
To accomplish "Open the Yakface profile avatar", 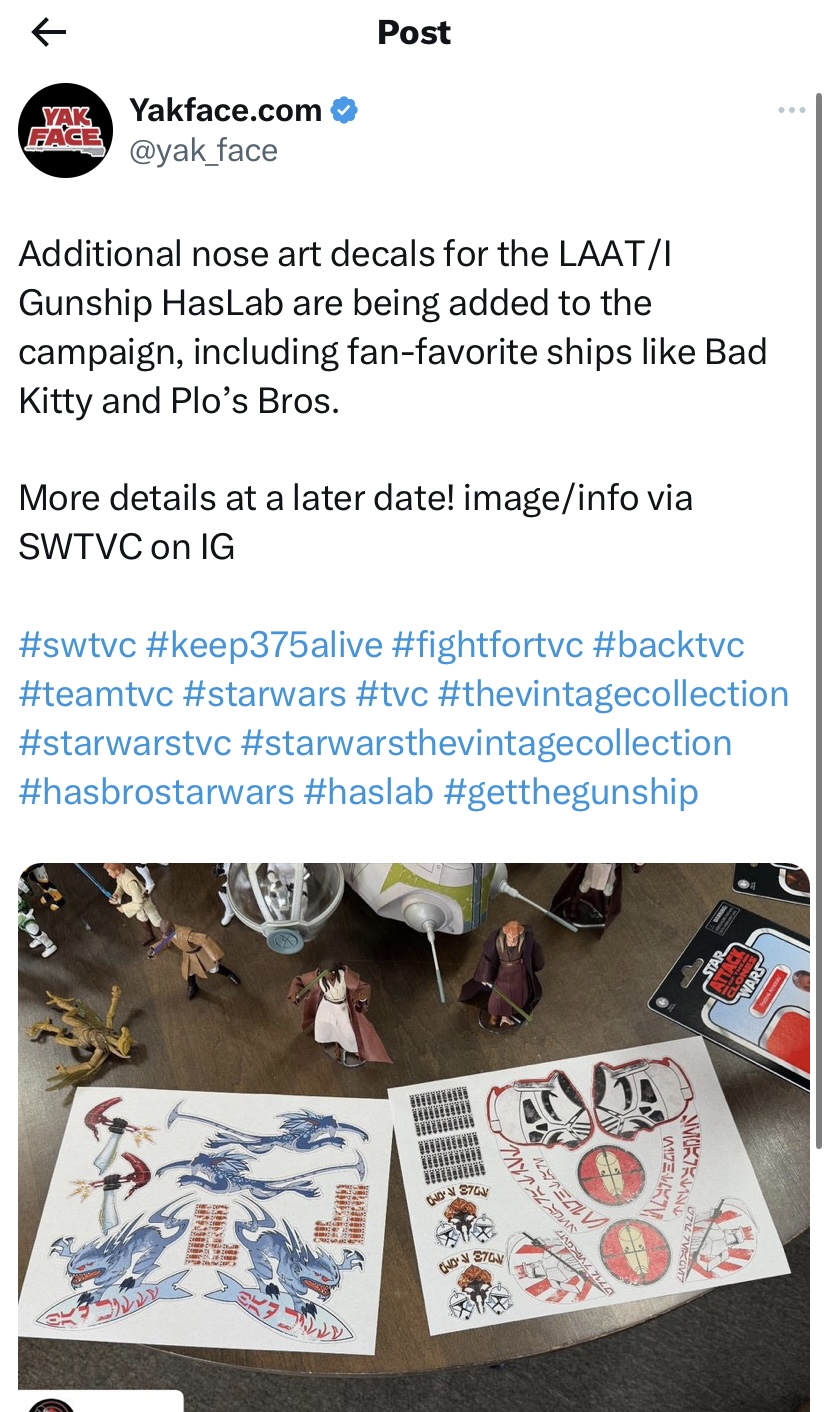I will 65,130.
